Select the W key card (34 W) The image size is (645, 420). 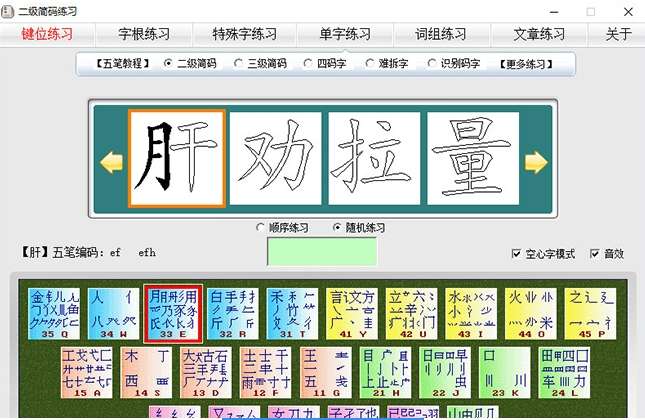coord(113,312)
